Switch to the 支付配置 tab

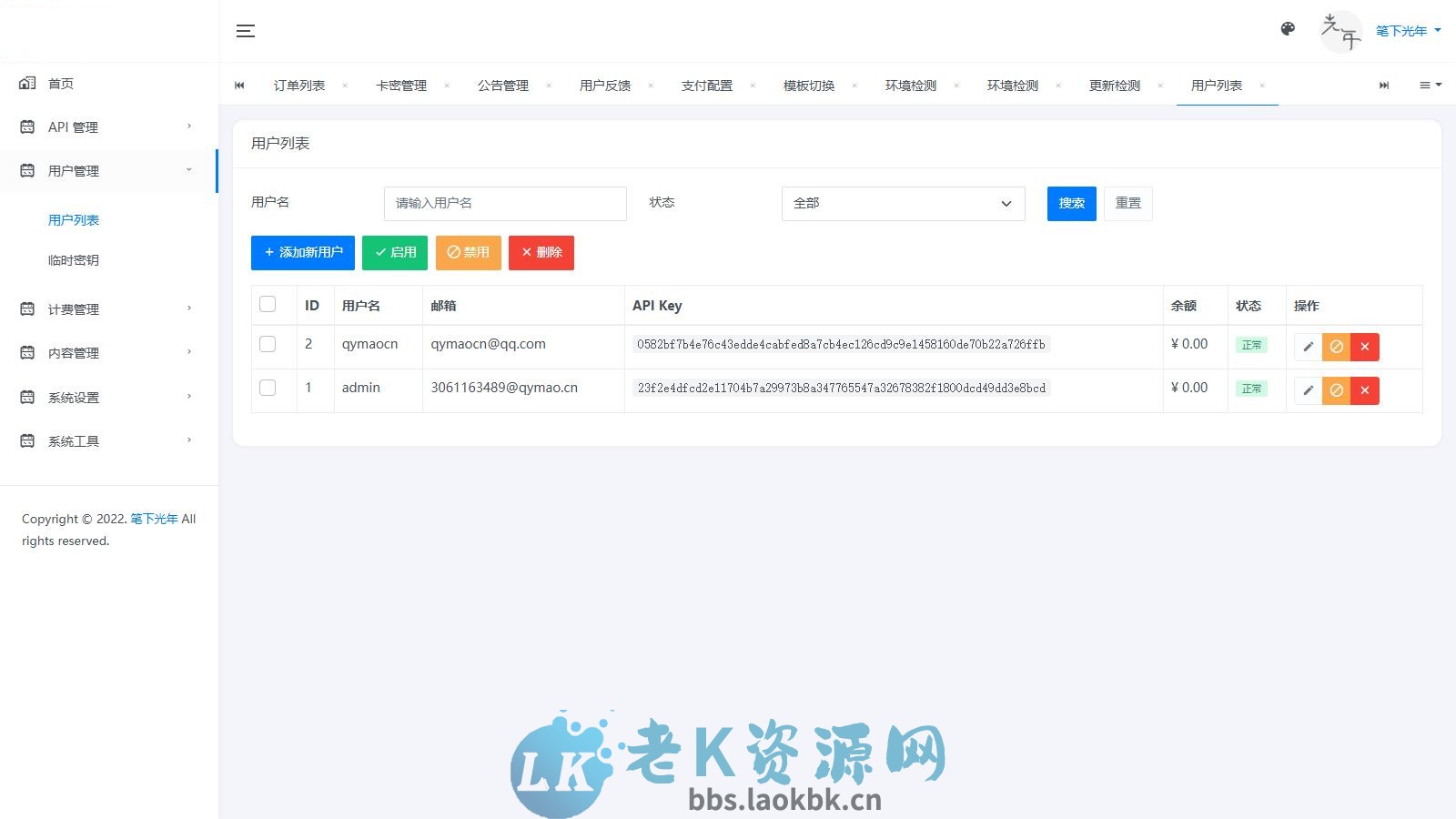click(x=707, y=85)
